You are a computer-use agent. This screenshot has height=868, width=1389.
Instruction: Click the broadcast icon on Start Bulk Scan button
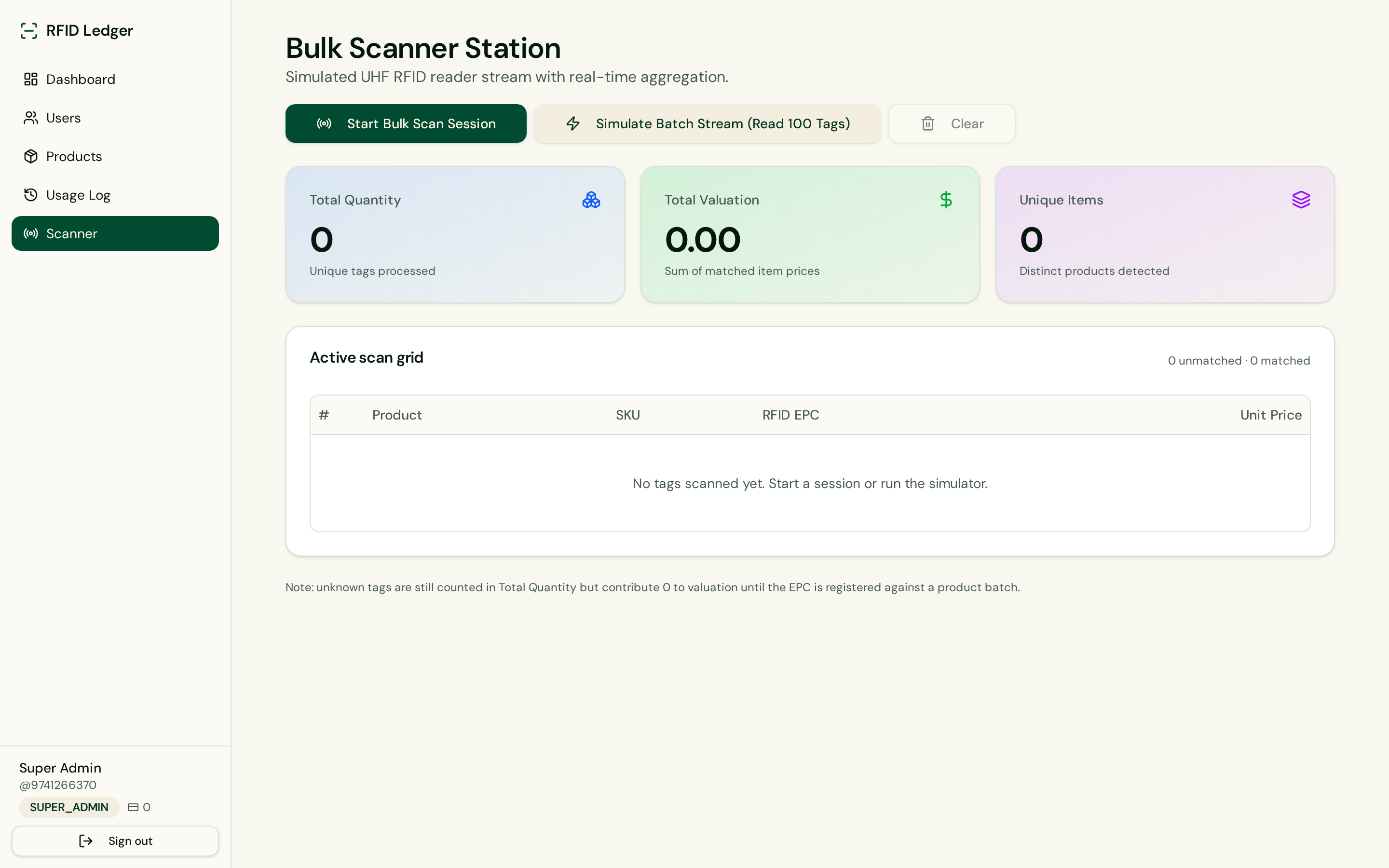(324, 123)
